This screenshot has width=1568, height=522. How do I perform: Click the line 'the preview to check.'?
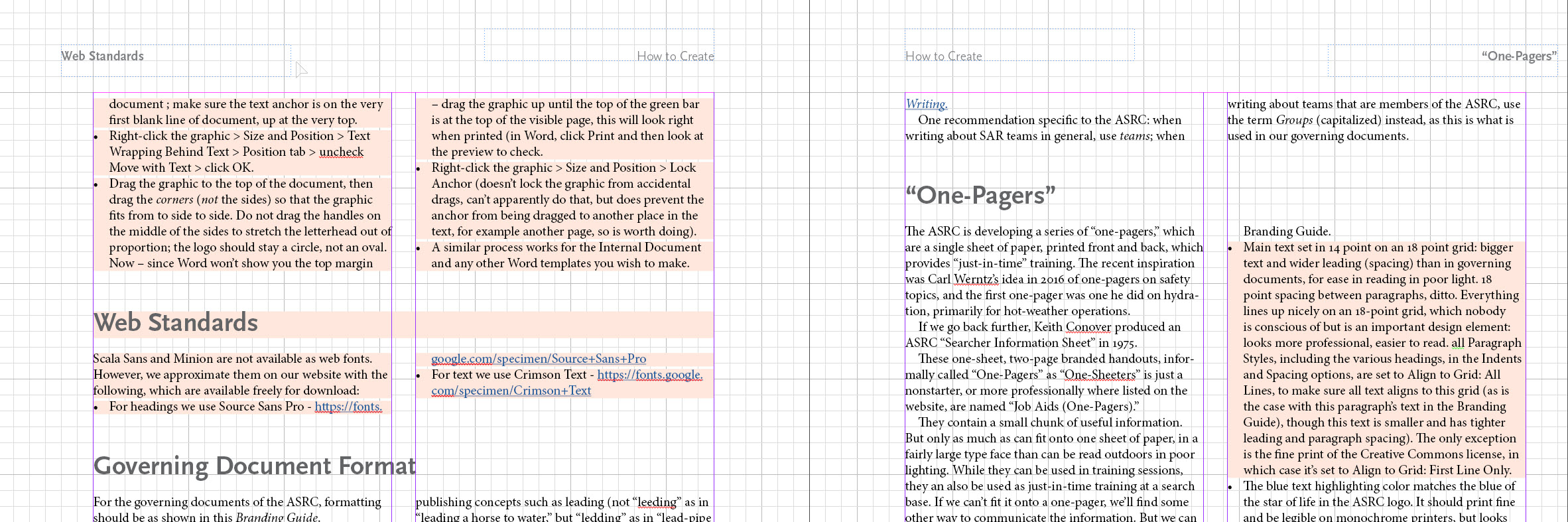[487, 152]
